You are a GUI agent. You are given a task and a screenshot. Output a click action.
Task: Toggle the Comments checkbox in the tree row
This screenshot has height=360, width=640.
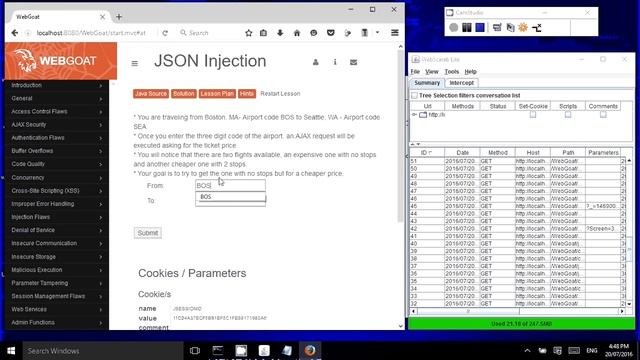coord(603,115)
